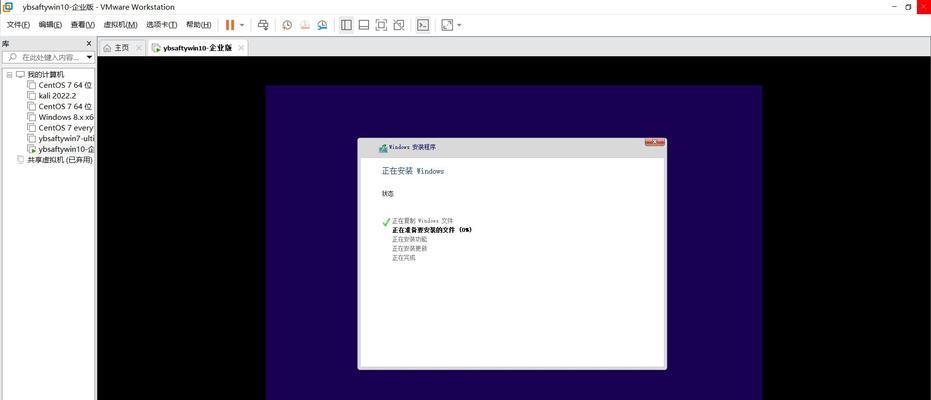
Task: Open the 编辑(E) menu
Action: [50, 25]
